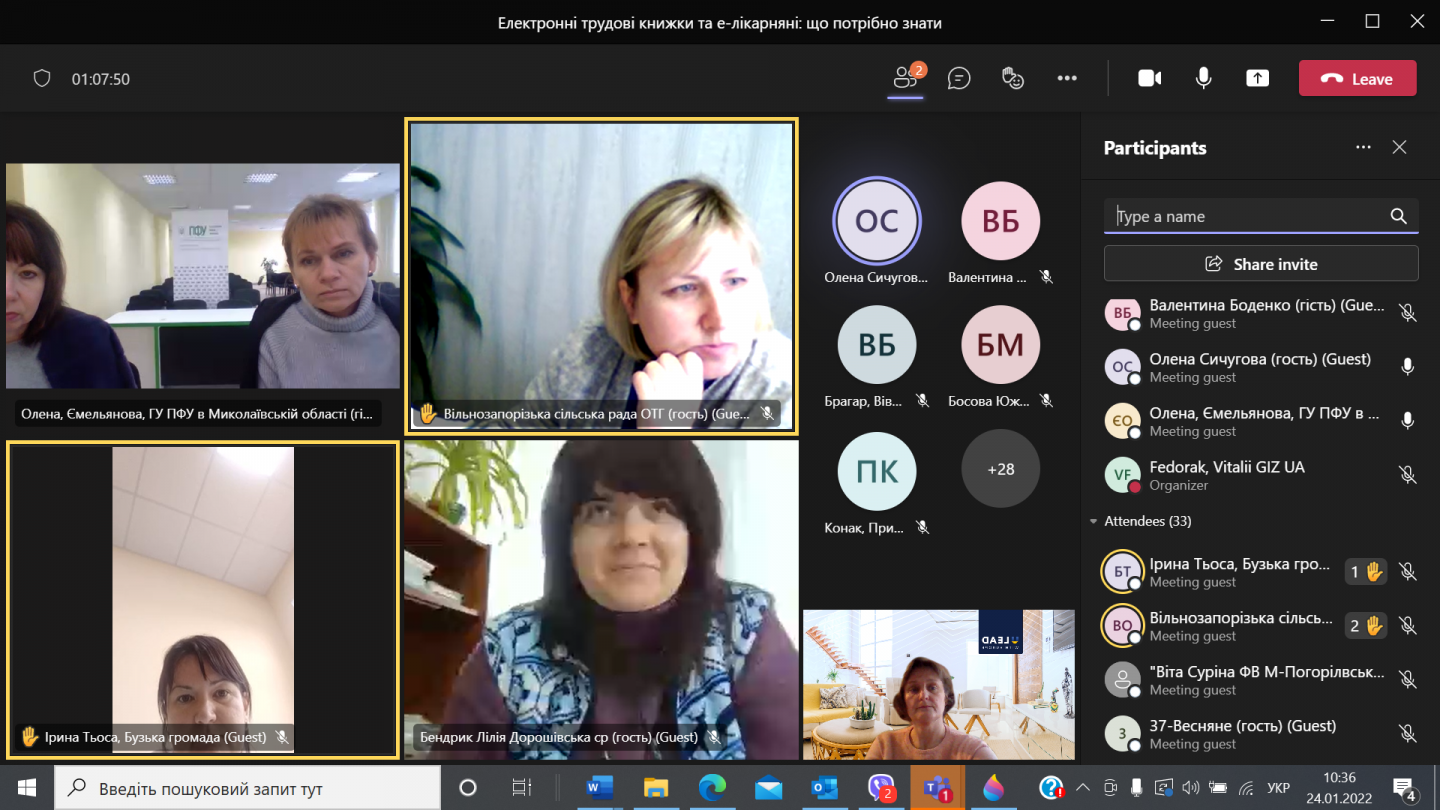Expand hidden system tray icons
This screenshot has height=810, width=1440.
point(1082,787)
